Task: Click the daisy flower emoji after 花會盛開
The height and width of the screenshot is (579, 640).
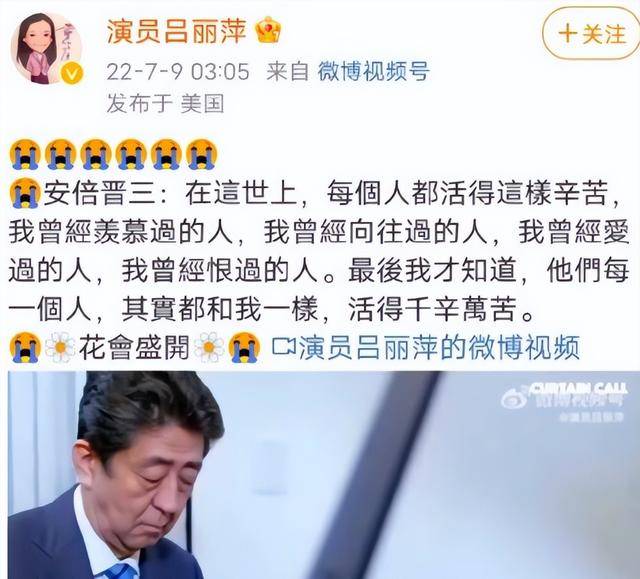Action: click(x=209, y=348)
